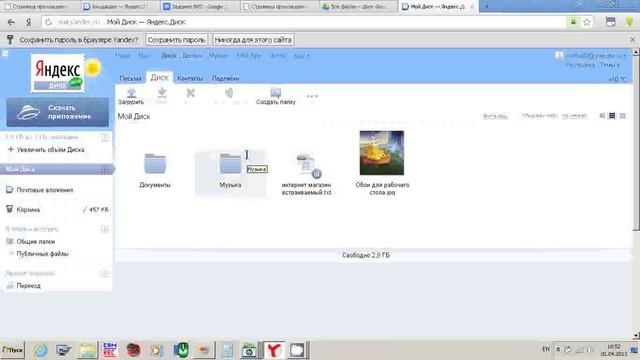Click the Скачать приложение button
The image size is (640, 360).
point(58,112)
